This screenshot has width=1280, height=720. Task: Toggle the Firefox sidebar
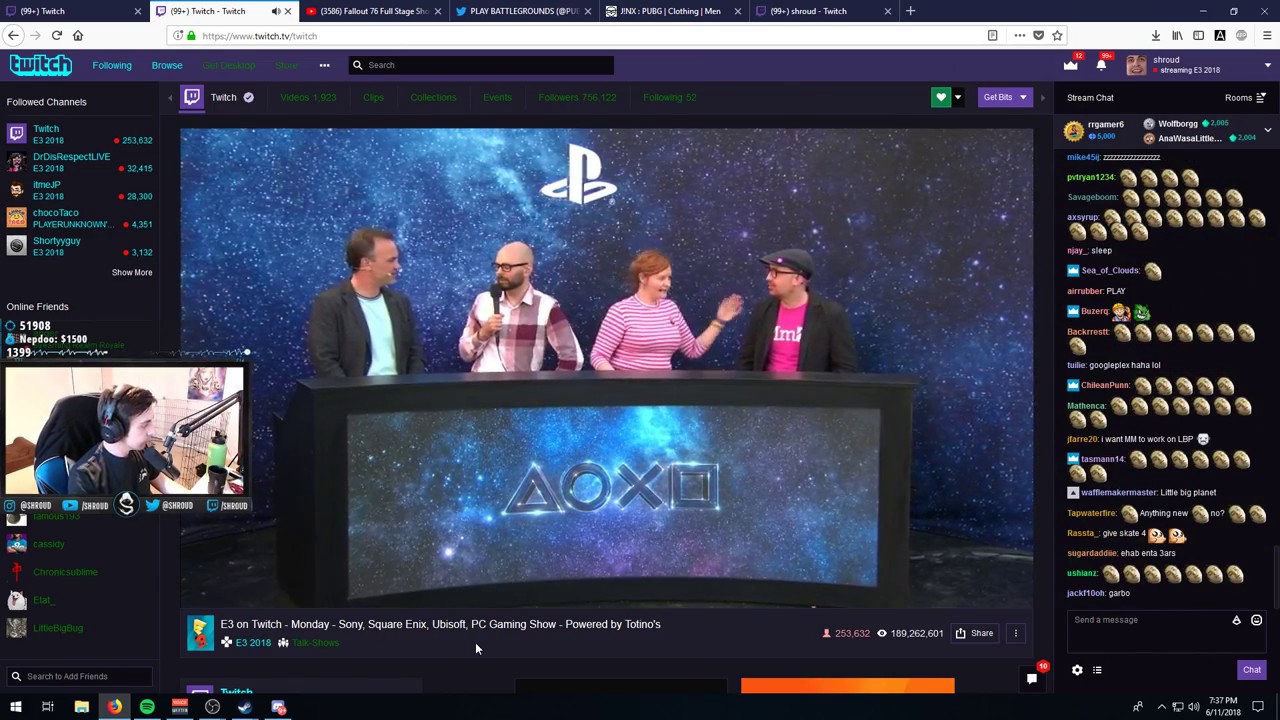click(1198, 35)
